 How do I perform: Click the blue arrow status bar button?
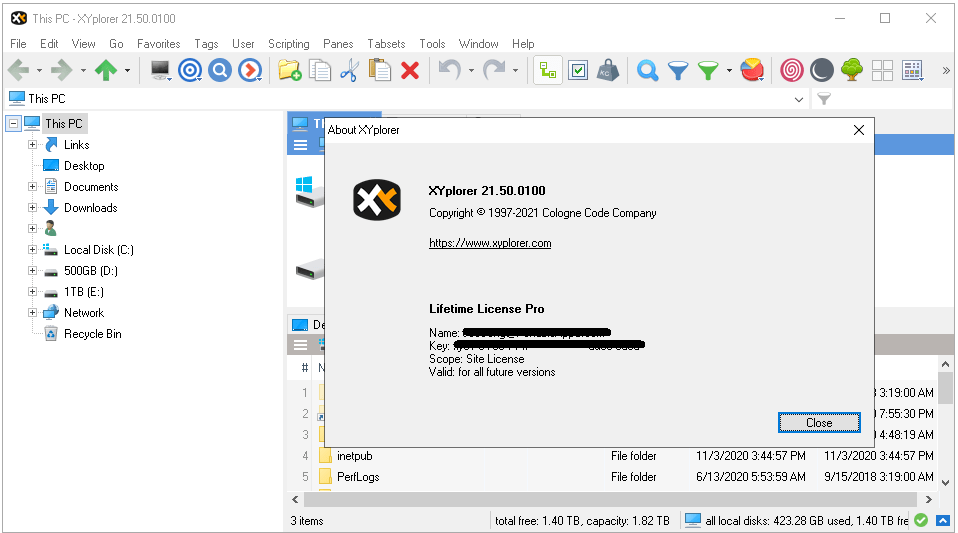click(x=943, y=521)
